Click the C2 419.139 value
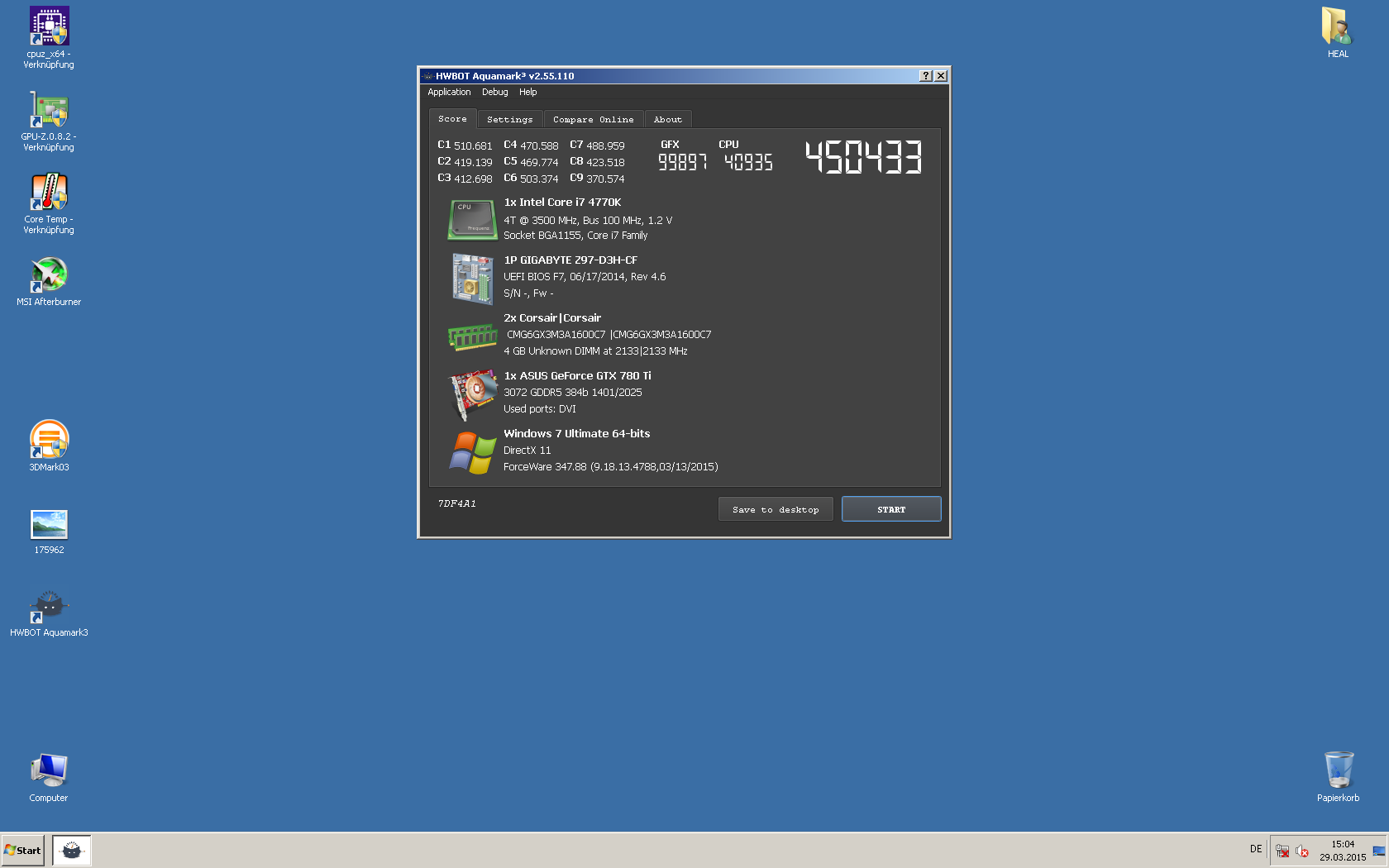This screenshot has width=1389, height=868. [x=465, y=162]
